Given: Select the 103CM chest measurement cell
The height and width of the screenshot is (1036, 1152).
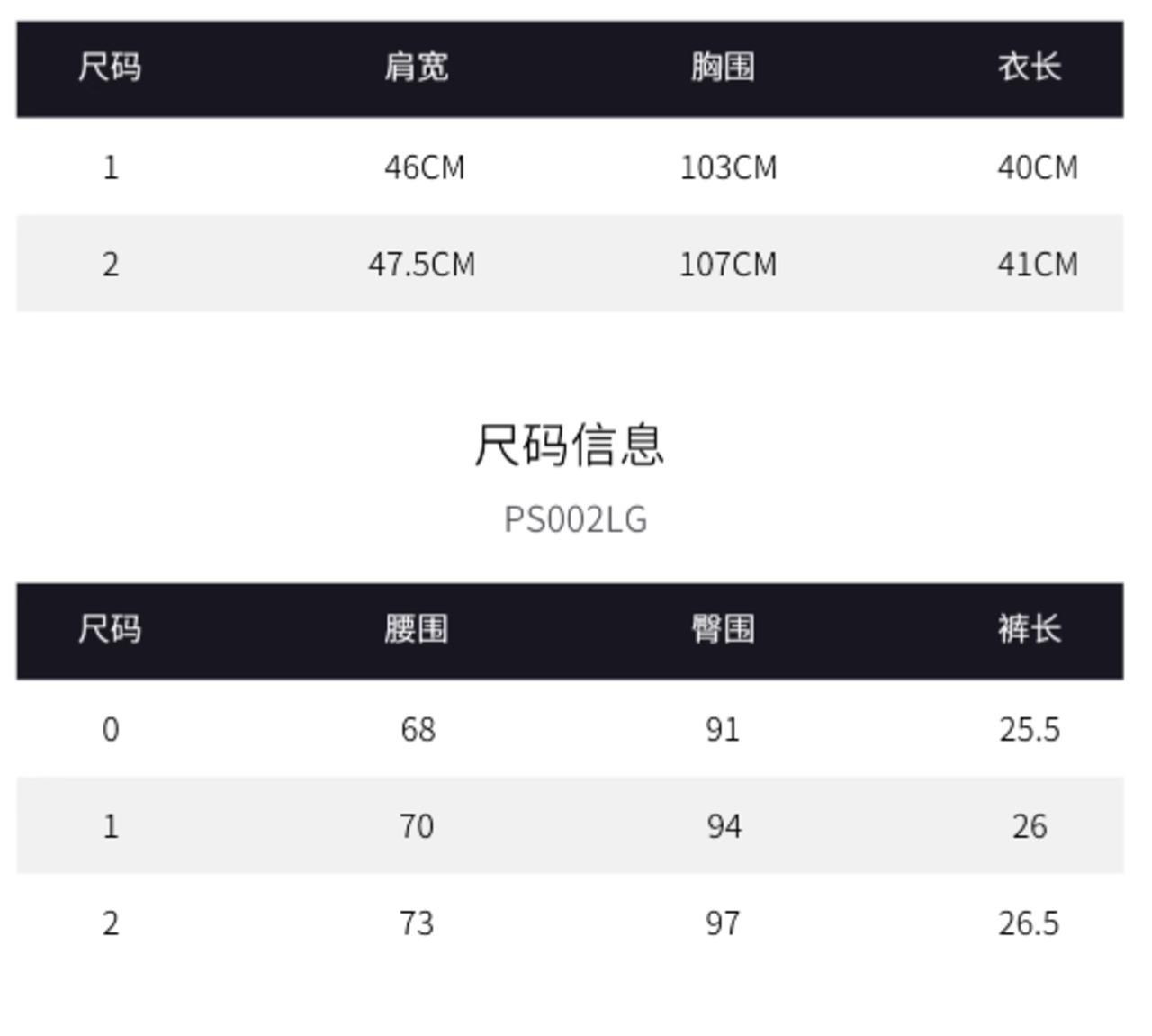Looking at the screenshot, I should click(728, 167).
